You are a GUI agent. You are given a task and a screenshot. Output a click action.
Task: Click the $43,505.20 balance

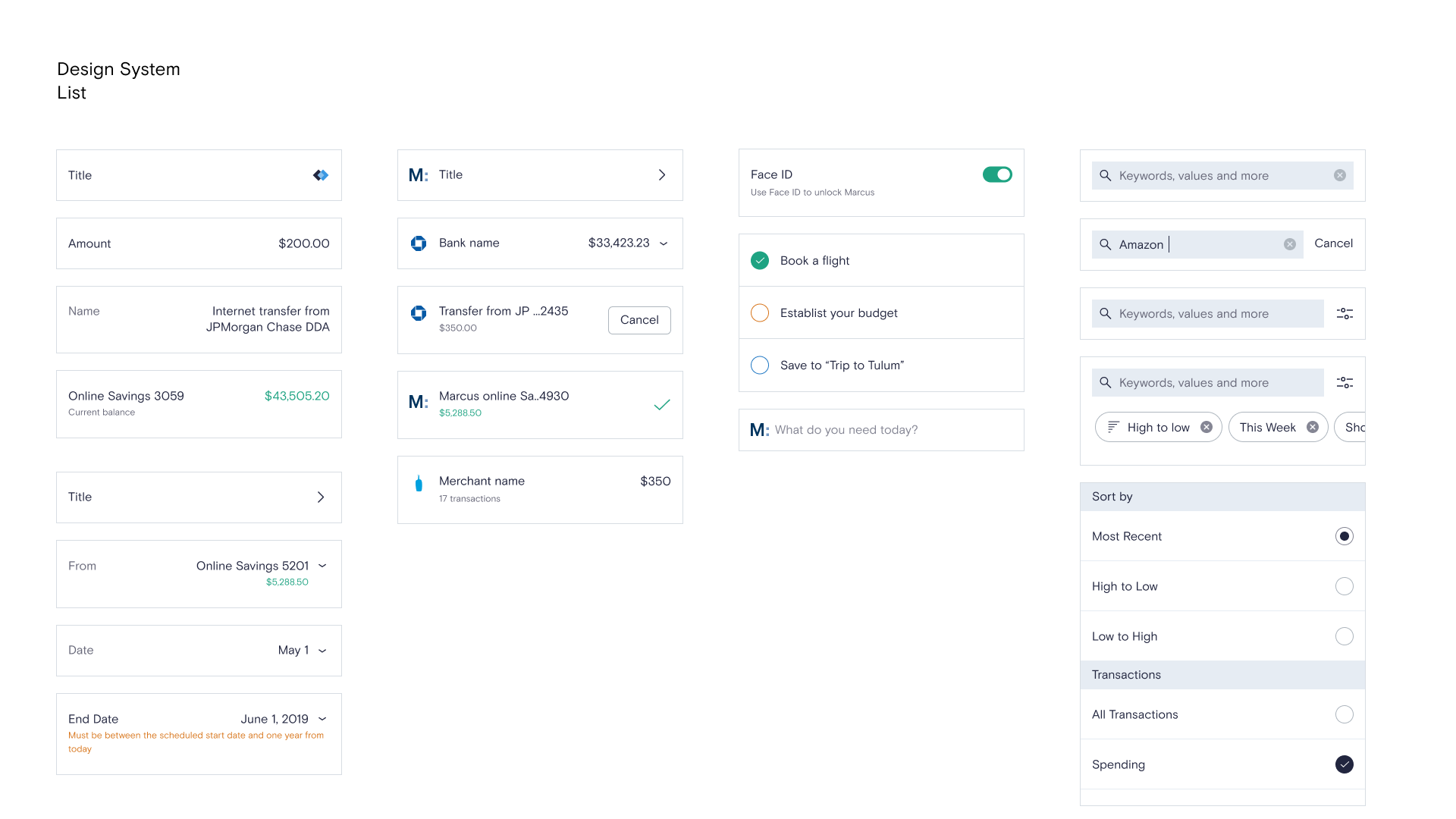pos(297,396)
